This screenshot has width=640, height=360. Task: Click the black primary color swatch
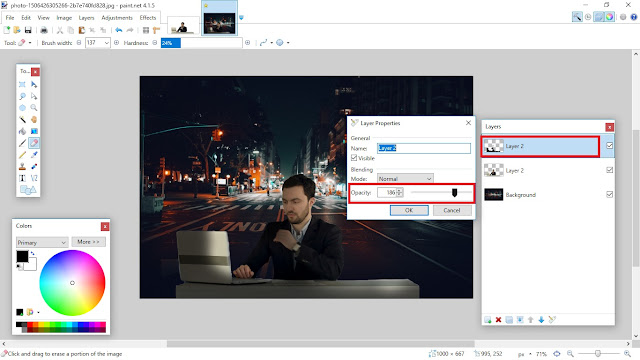pyautogui.click(x=22, y=256)
